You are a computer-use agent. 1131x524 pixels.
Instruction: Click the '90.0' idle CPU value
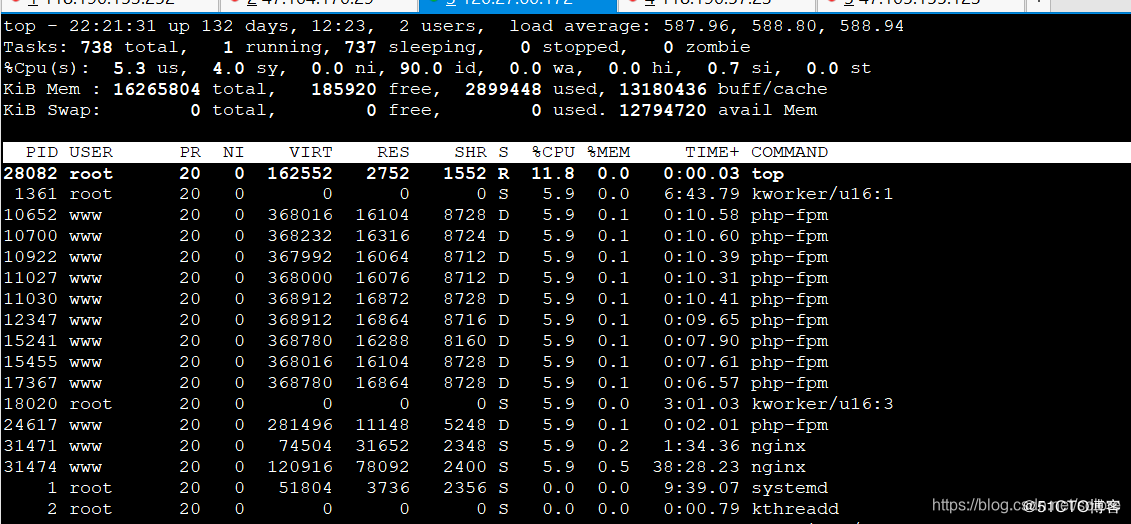[421, 68]
